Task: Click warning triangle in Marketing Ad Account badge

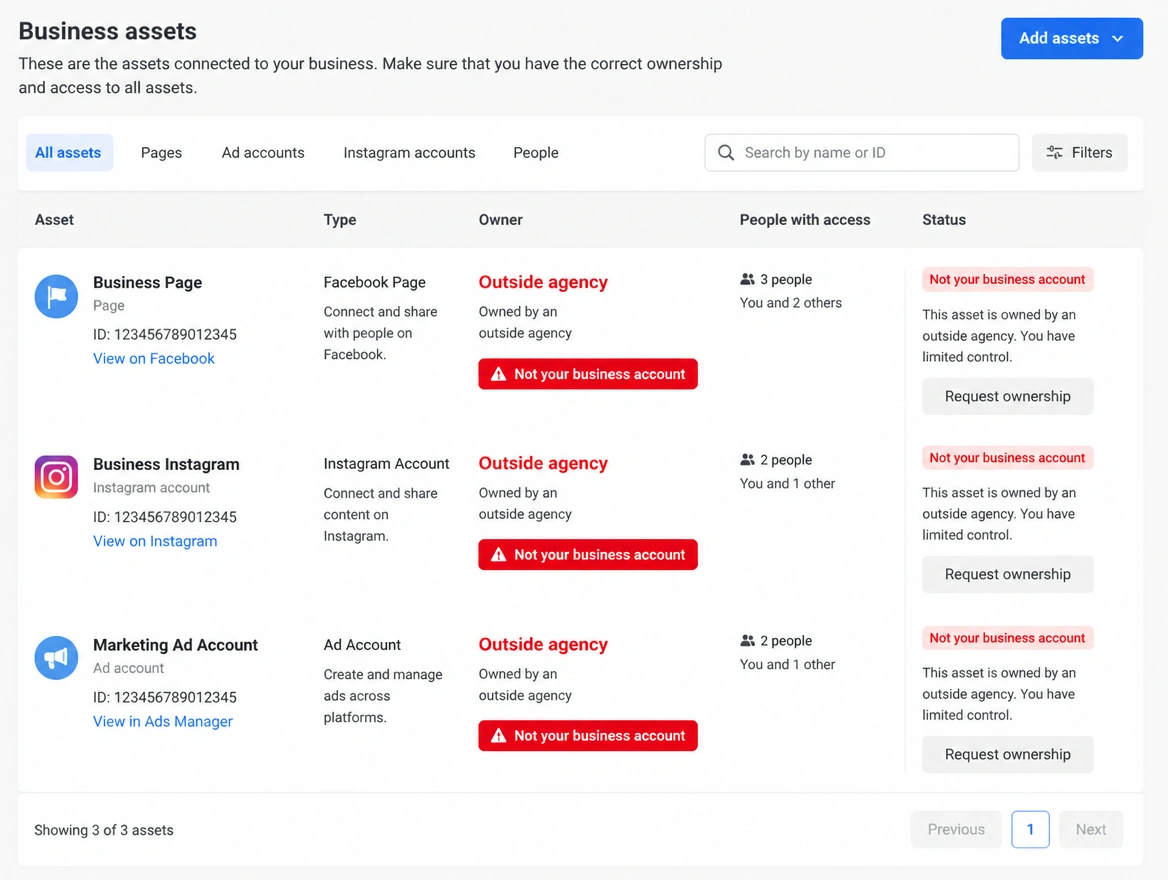Action: 498,735
